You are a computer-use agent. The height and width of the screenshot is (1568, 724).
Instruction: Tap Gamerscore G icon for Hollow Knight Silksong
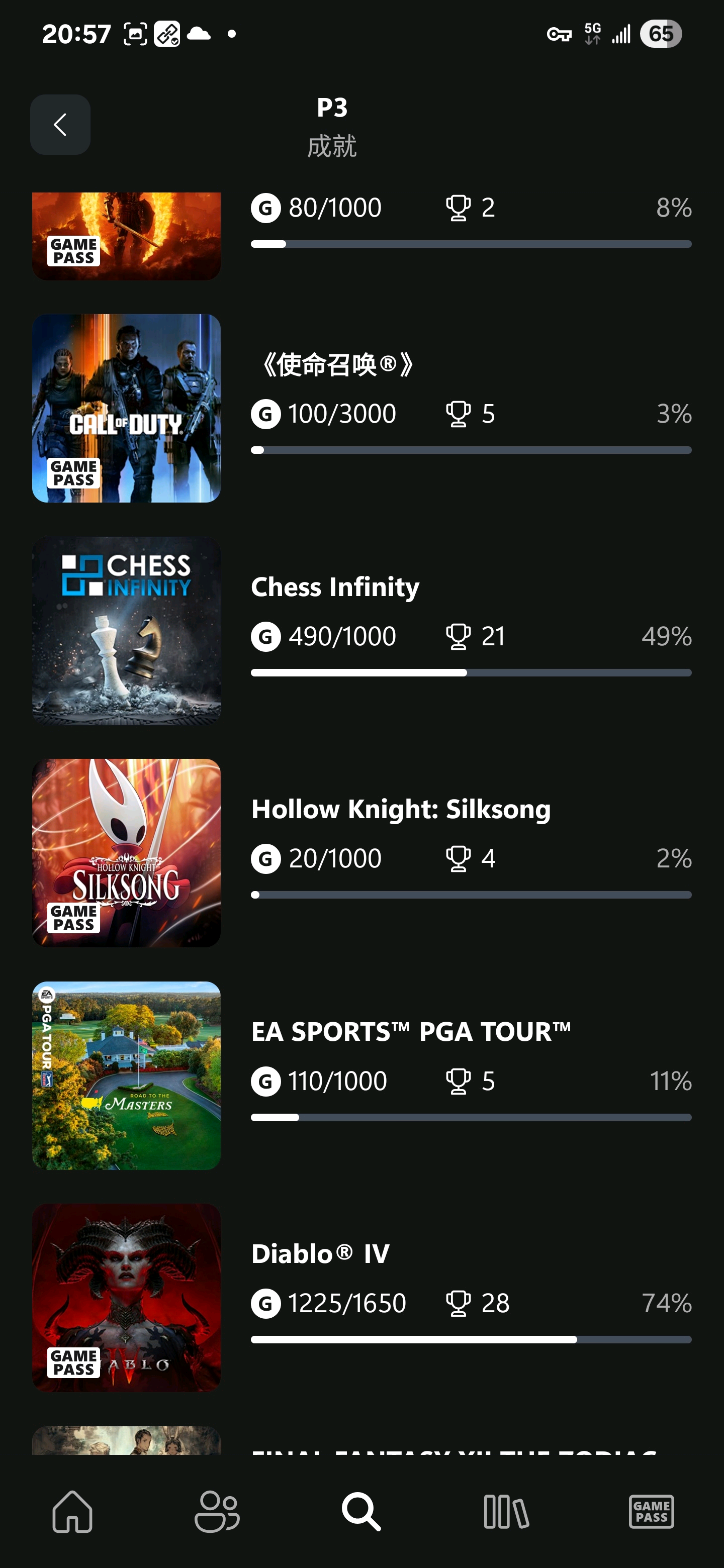click(x=265, y=859)
